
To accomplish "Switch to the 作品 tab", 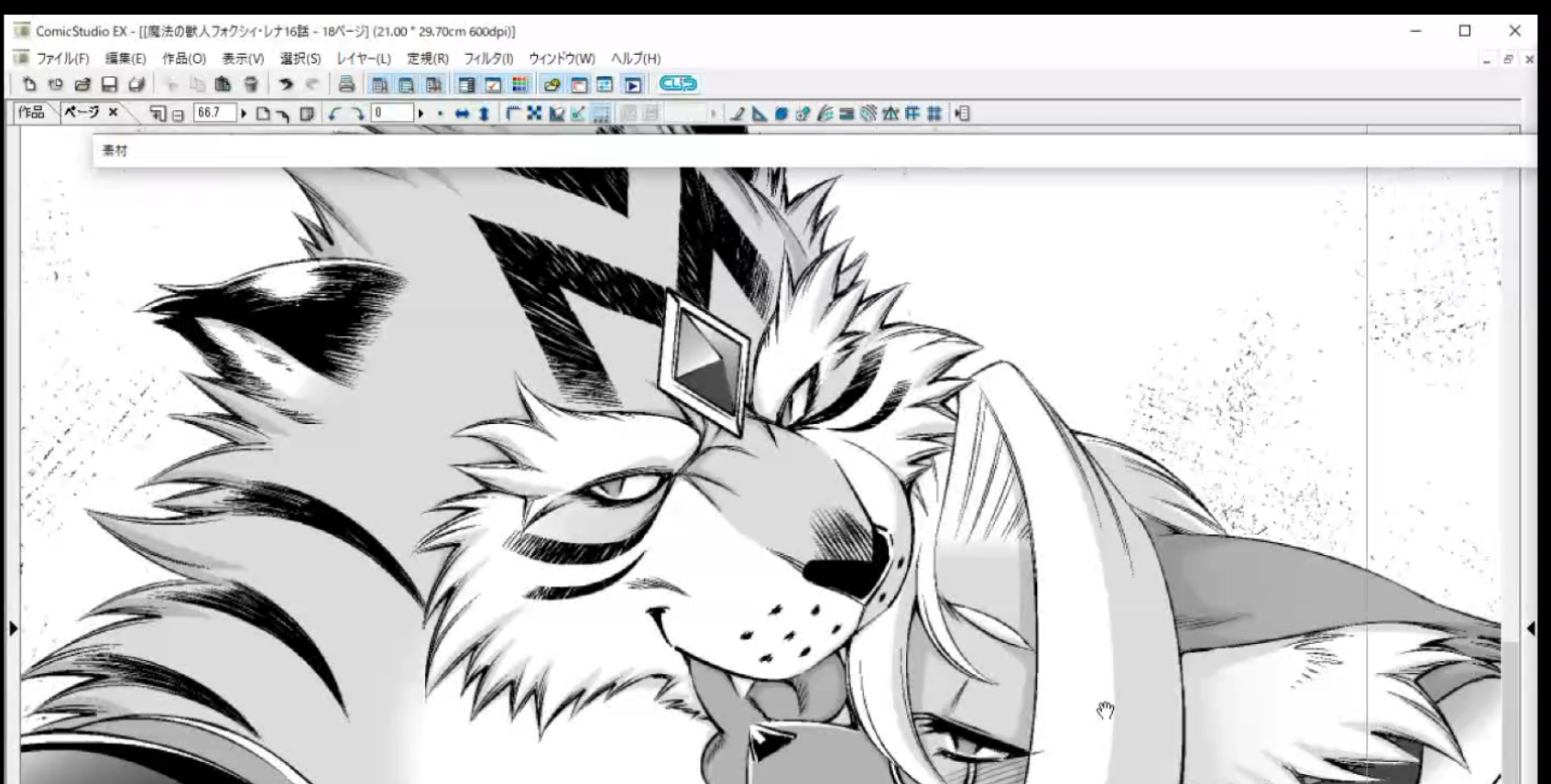I will click(x=31, y=113).
